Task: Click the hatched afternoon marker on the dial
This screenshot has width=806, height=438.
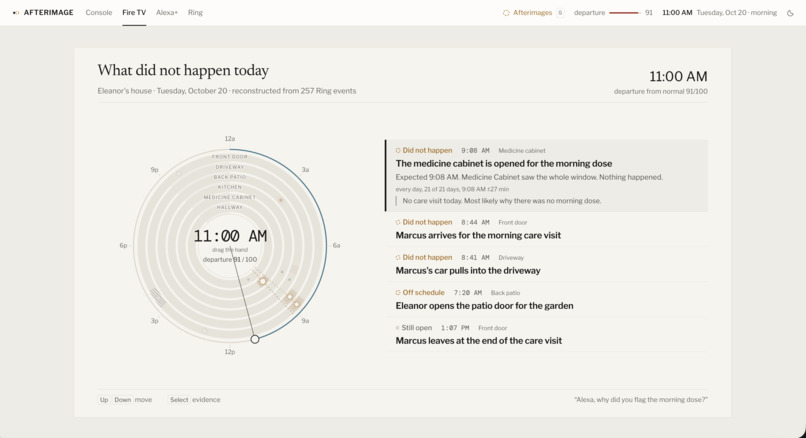Action: 158,298
